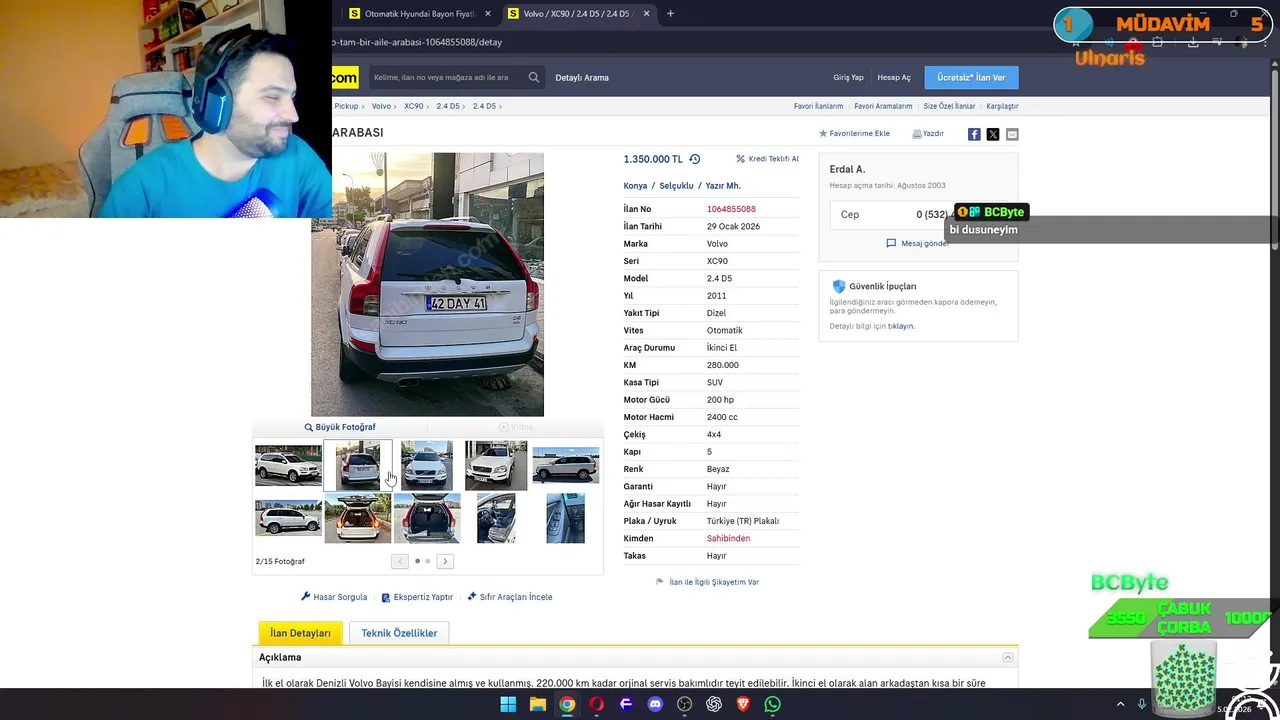Share the listing on X

[x=993, y=134]
